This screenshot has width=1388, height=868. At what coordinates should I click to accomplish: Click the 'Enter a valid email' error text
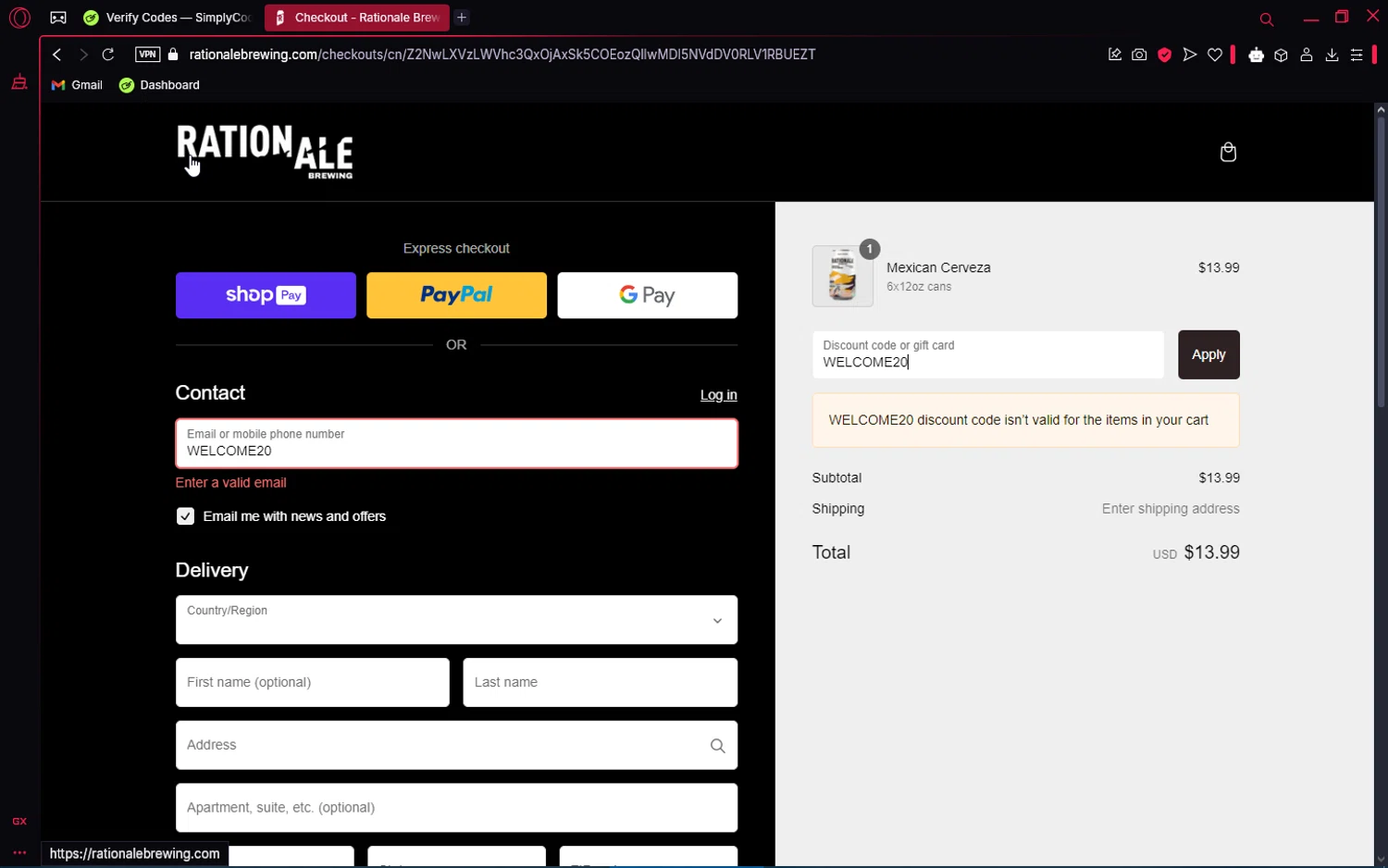[x=230, y=483]
